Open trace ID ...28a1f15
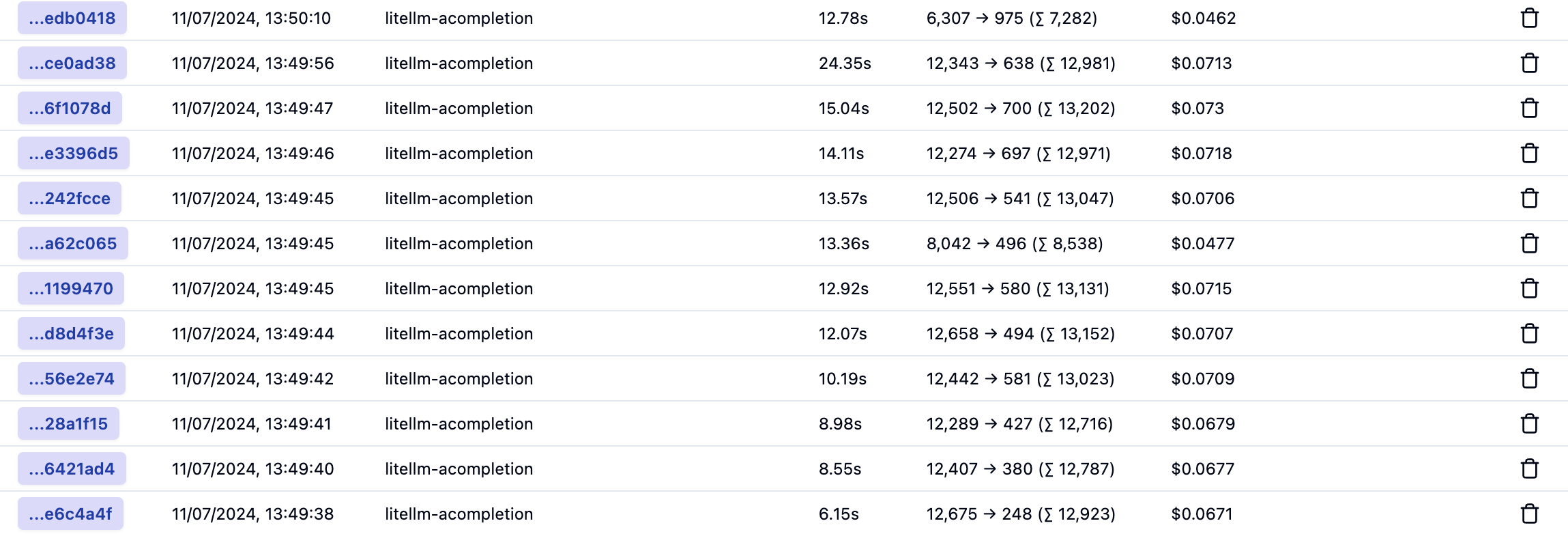Image resolution: width=1568 pixels, height=534 pixels. tap(68, 424)
